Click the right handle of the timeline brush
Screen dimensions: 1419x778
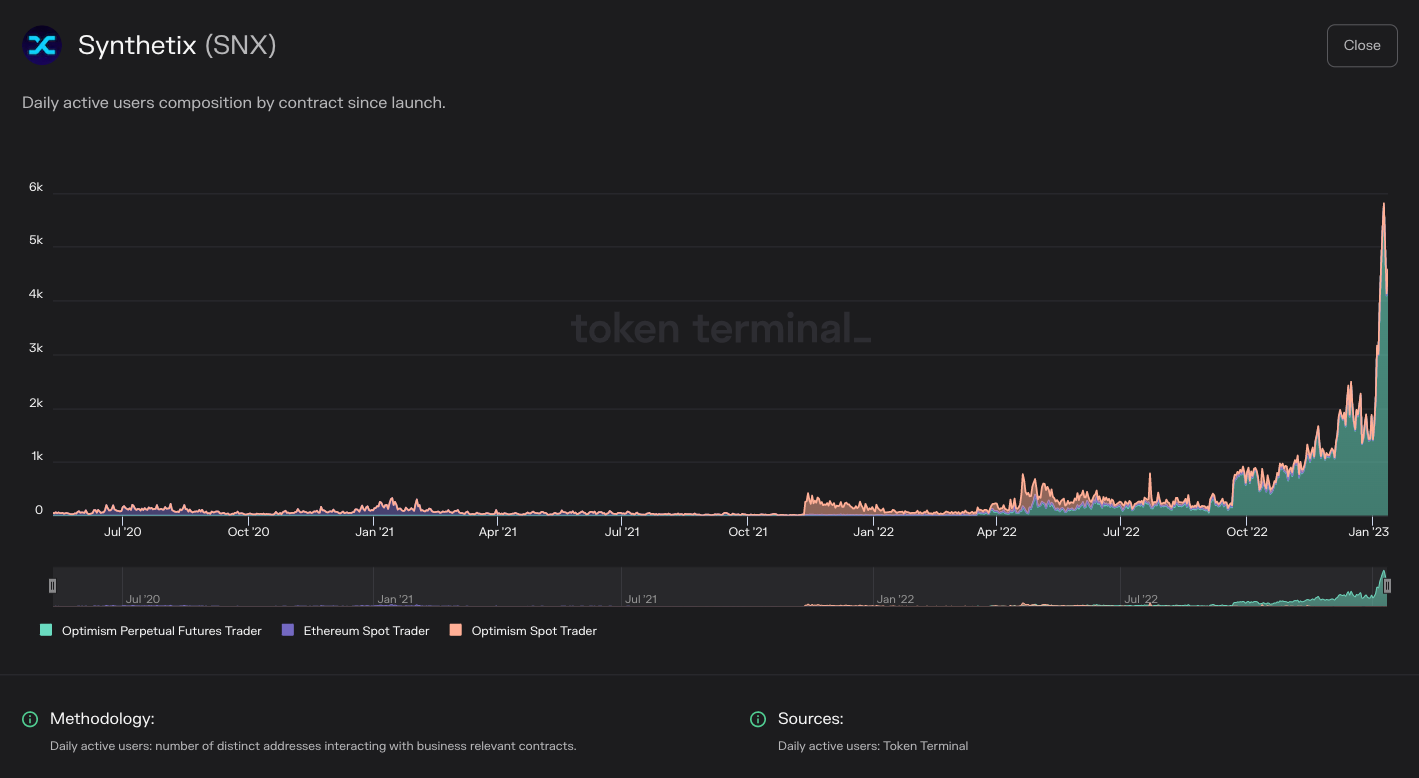[x=1387, y=586]
